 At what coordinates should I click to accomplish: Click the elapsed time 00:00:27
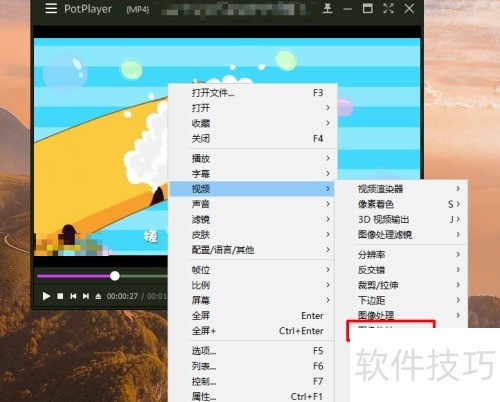point(122,296)
